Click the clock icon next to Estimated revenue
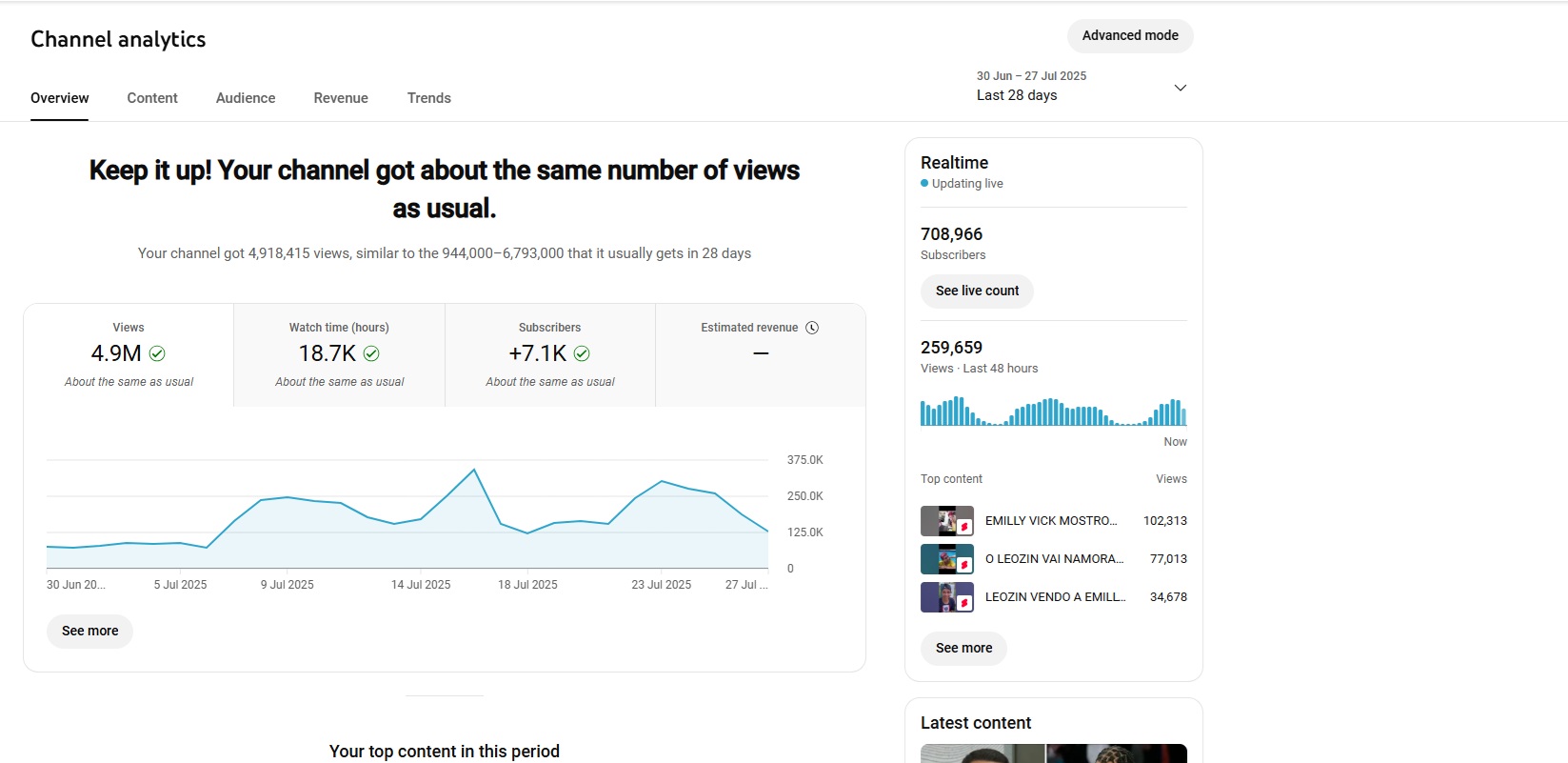 [x=812, y=328]
